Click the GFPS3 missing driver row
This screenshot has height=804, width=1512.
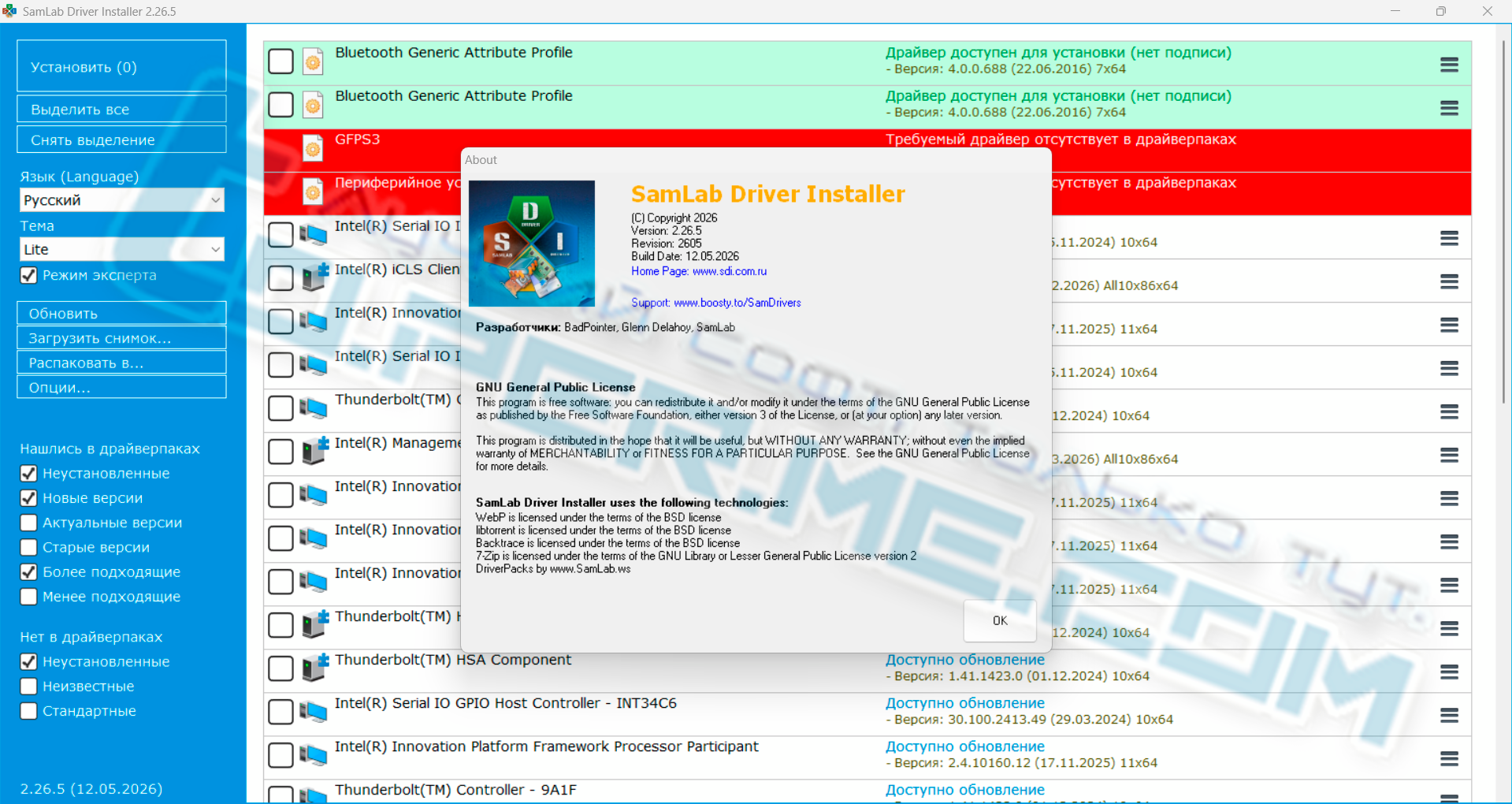(867, 151)
